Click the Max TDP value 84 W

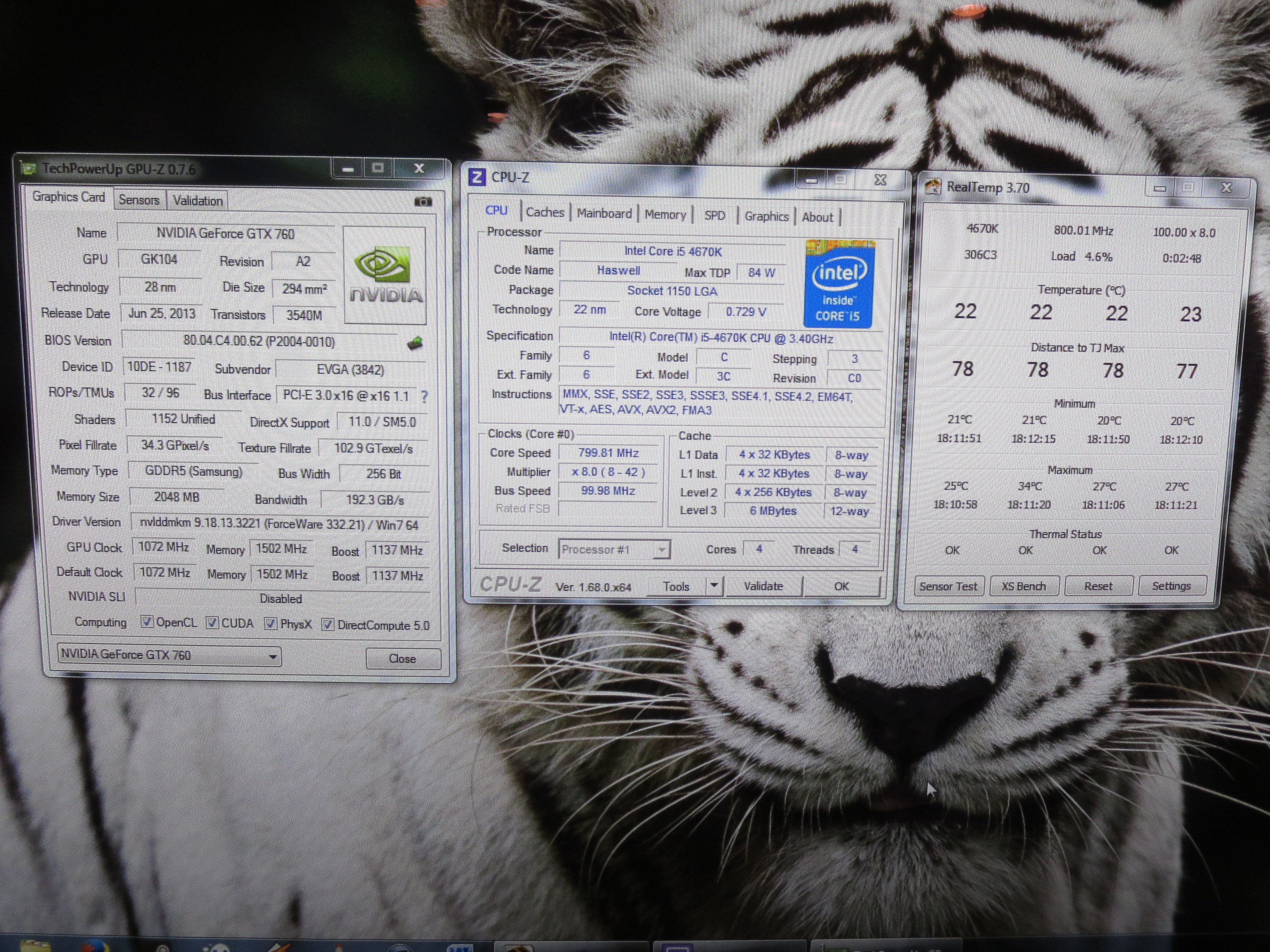(761, 273)
